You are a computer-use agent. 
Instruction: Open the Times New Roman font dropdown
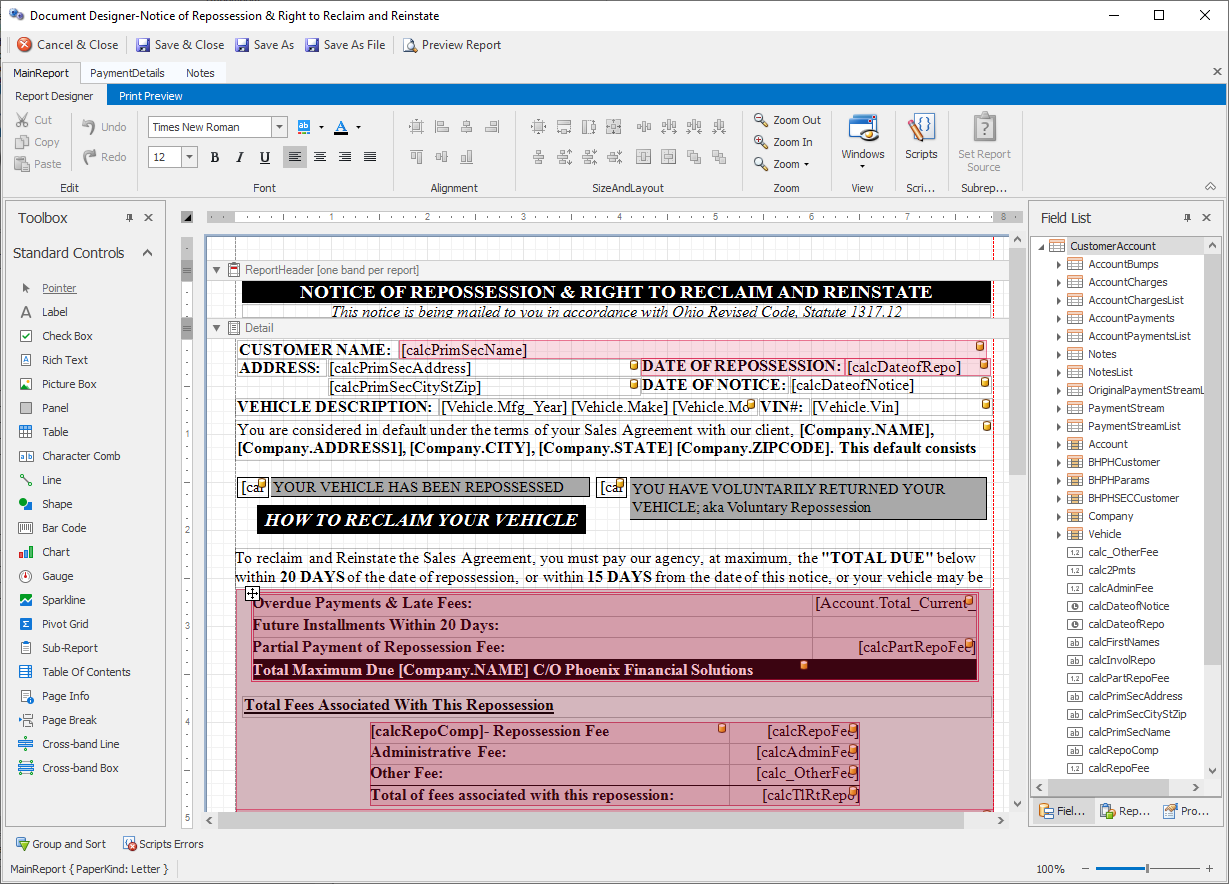coord(279,127)
